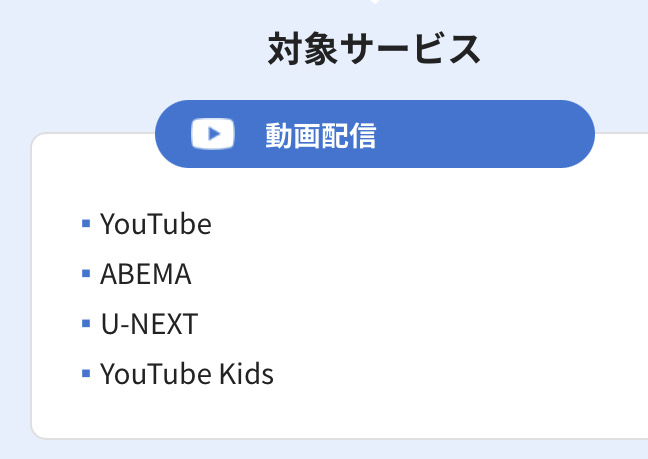Open the YouTube list entry

click(156, 224)
